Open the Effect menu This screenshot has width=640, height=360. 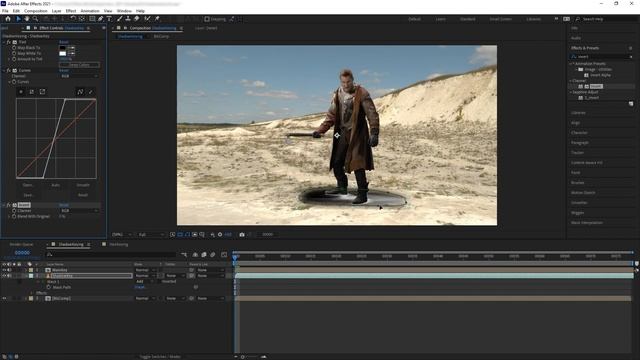71,11
